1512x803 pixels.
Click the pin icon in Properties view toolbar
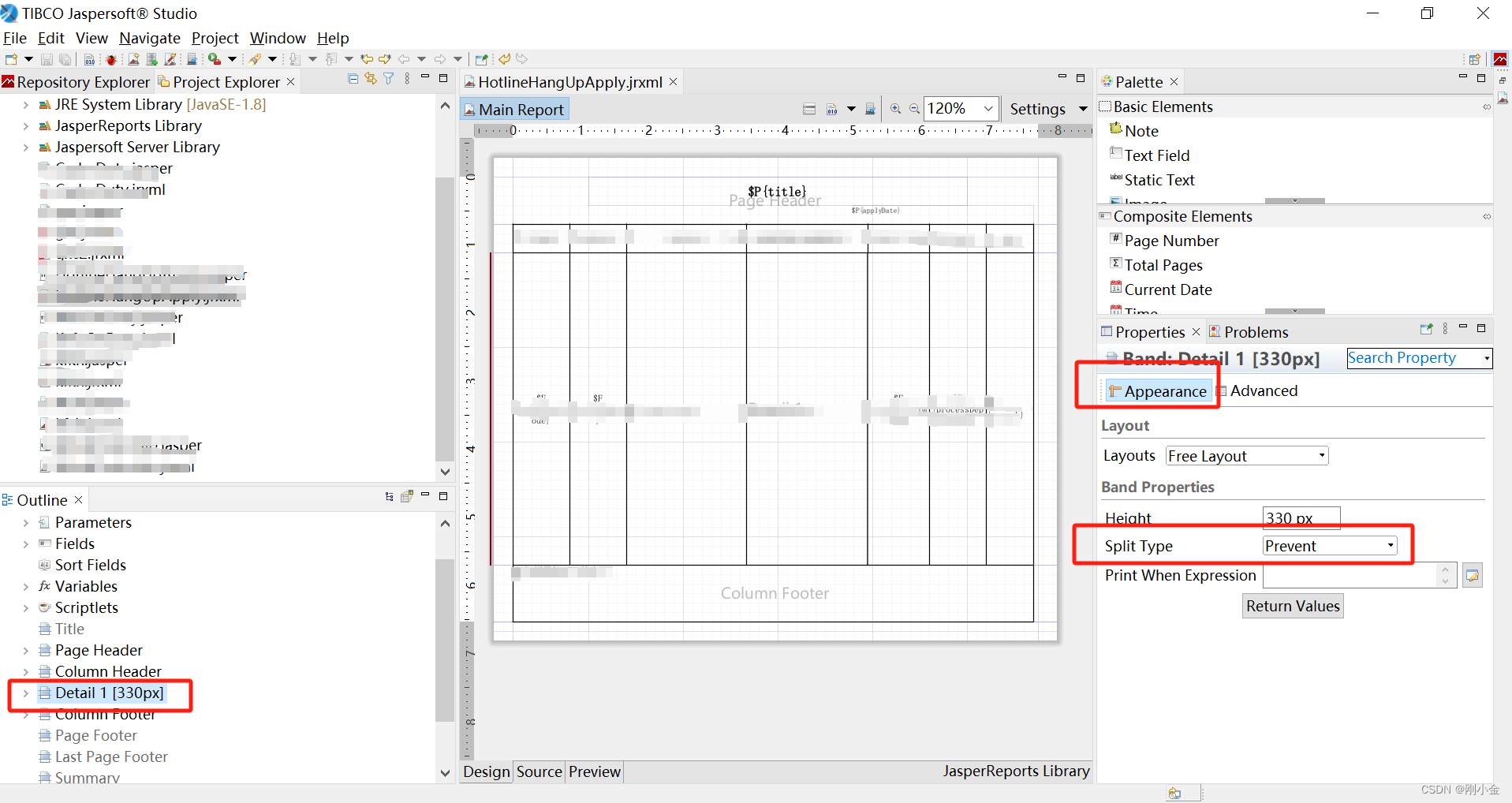pyautogui.click(x=1426, y=329)
